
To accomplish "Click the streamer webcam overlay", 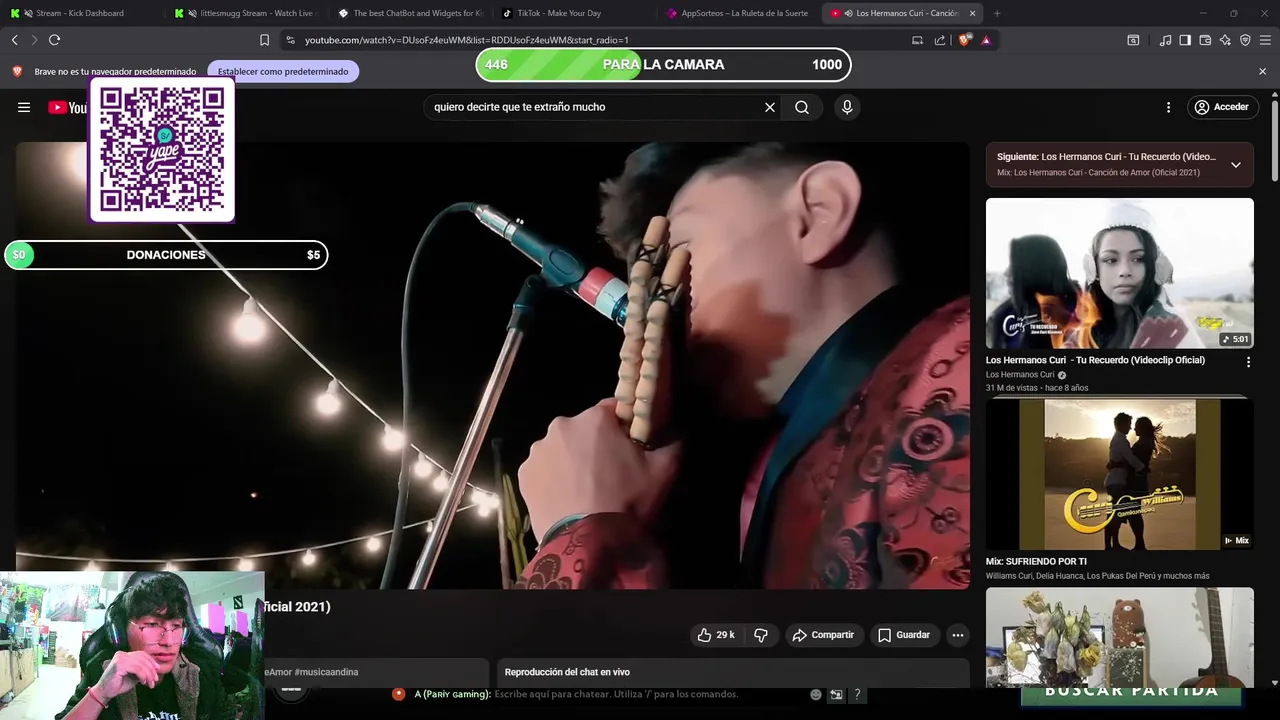I will tap(132, 646).
